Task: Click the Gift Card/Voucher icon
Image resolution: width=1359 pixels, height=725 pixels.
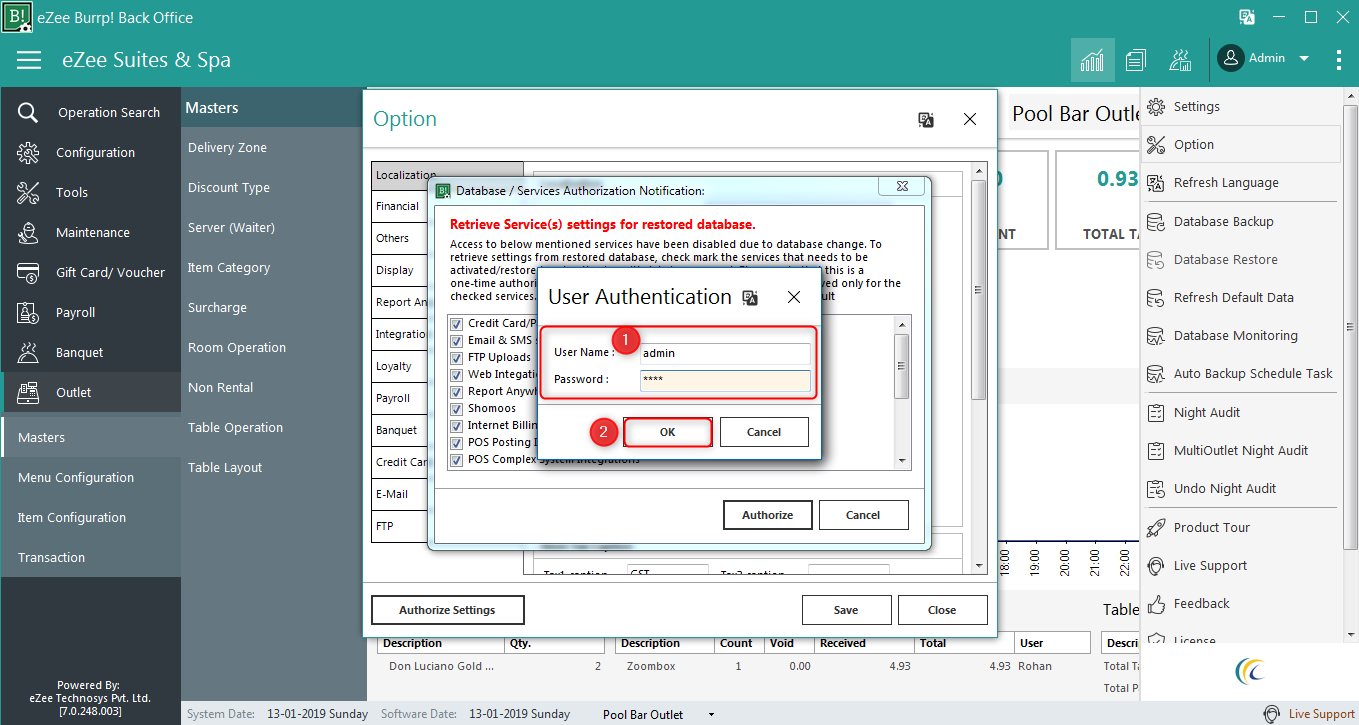Action: (28, 273)
